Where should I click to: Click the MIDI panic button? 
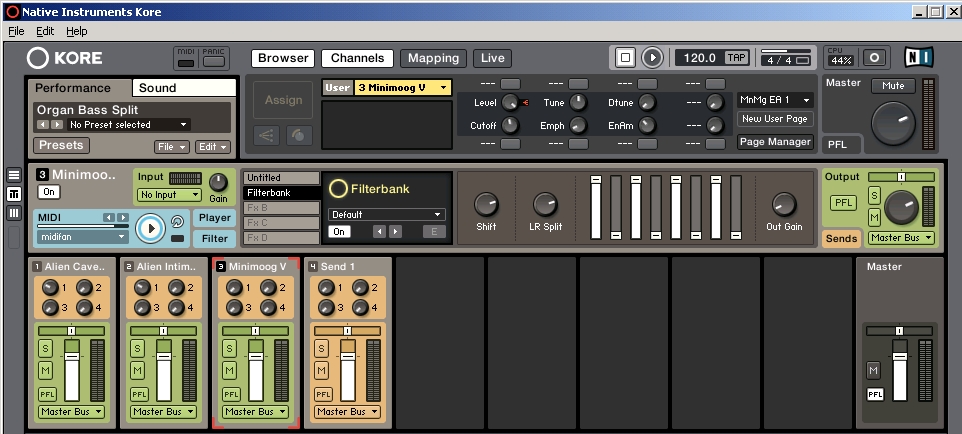point(214,61)
